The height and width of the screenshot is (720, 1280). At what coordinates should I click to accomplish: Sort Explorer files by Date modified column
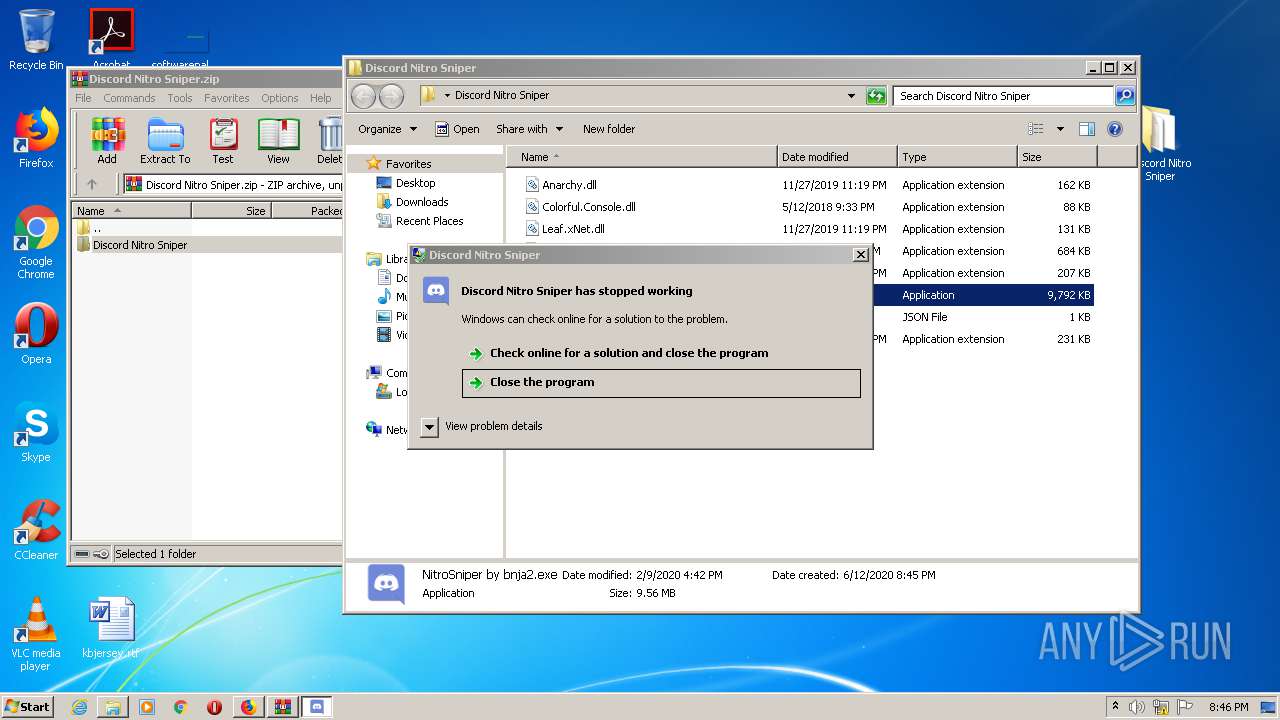click(837, 157)
